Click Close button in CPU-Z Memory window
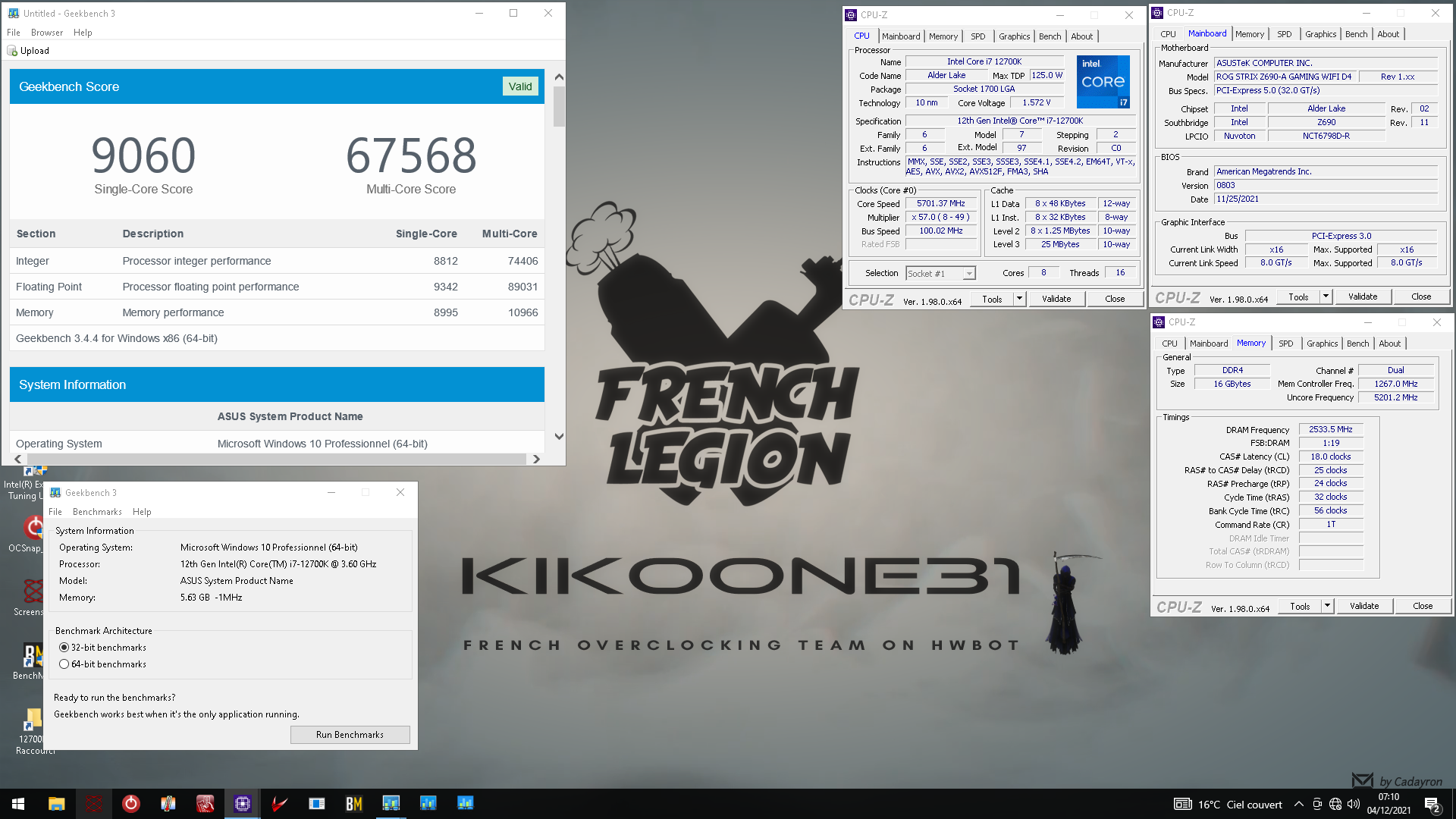The height and width of the screenshot is (819, 1456). click(x=1423, y=606)
